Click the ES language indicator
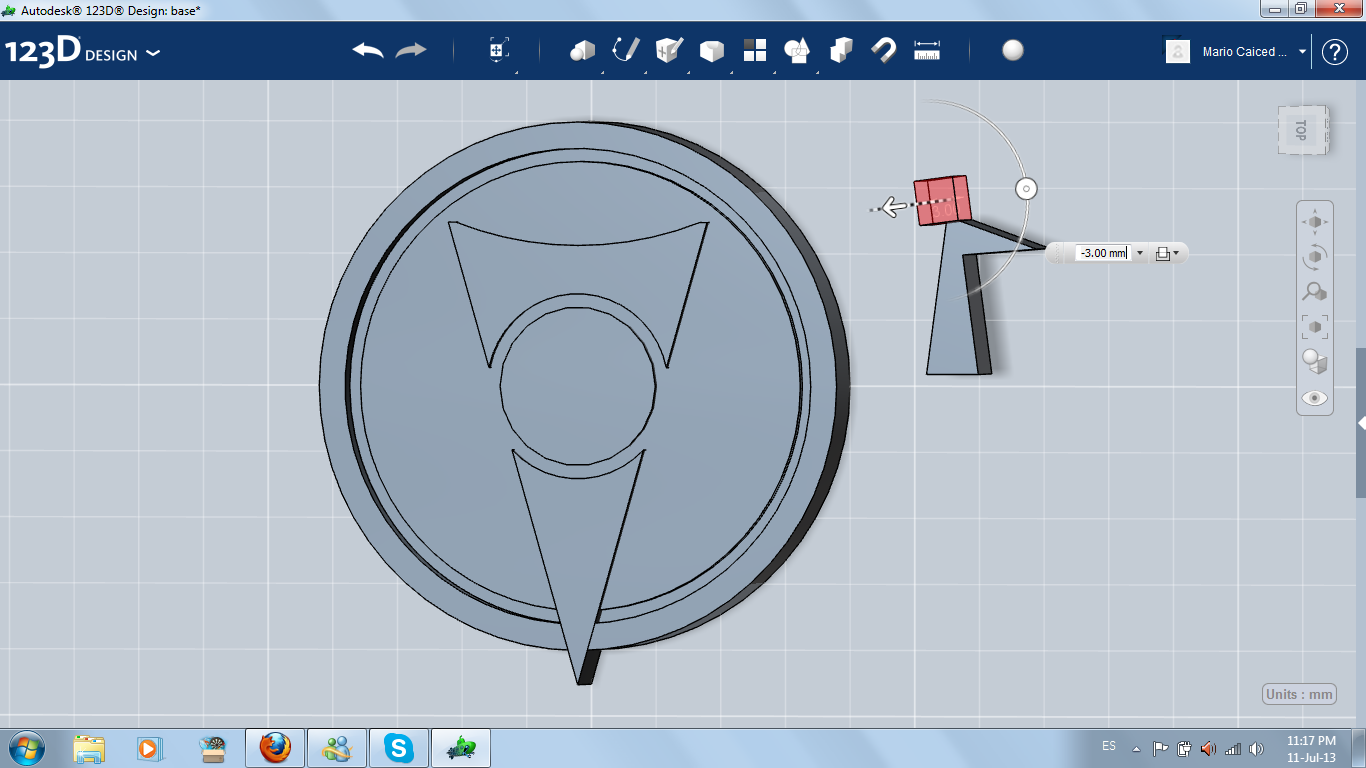Image resolution: width=1366 pixels, height=768 pixels. [1109, 747]
